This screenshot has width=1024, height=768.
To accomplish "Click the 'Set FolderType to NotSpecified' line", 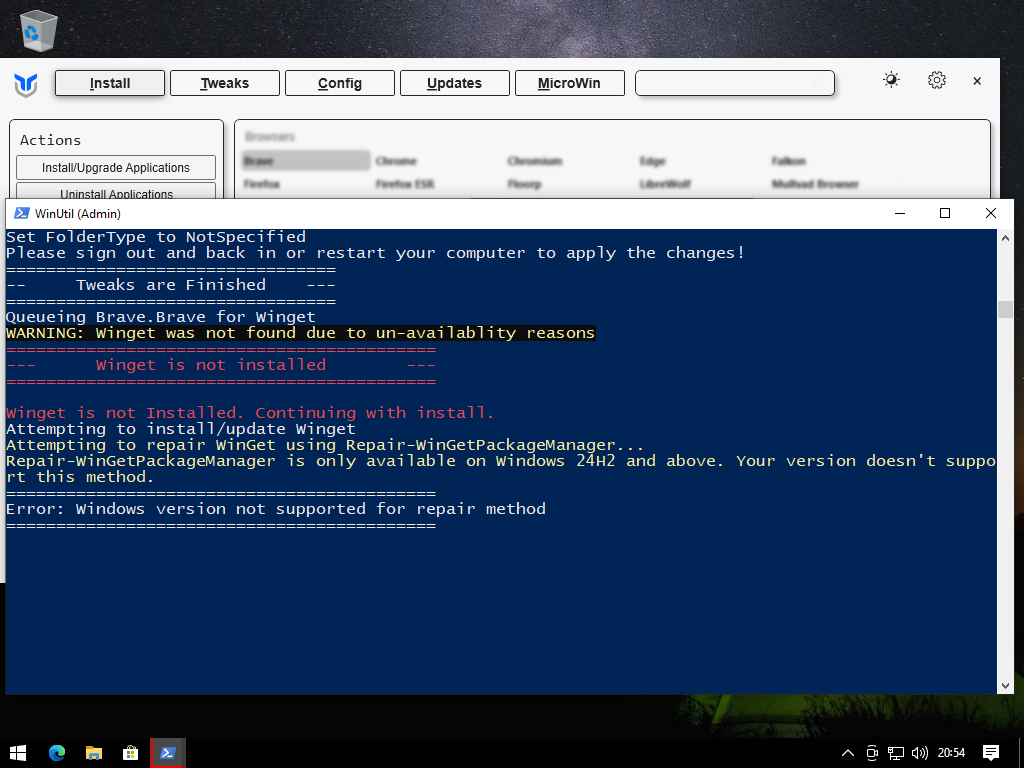I will [x=155, y=237].
